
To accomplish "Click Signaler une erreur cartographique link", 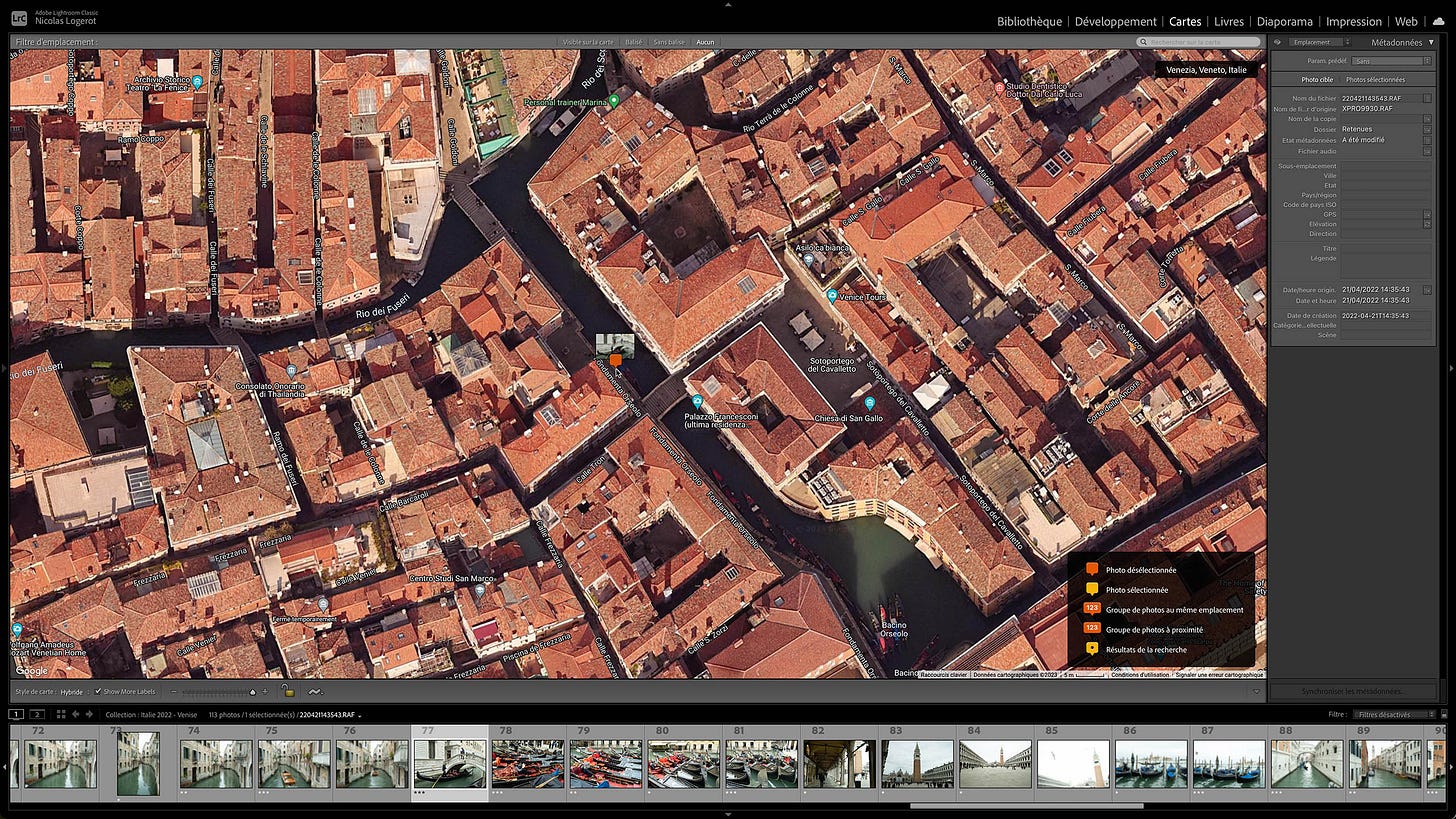I will 1219,674.
